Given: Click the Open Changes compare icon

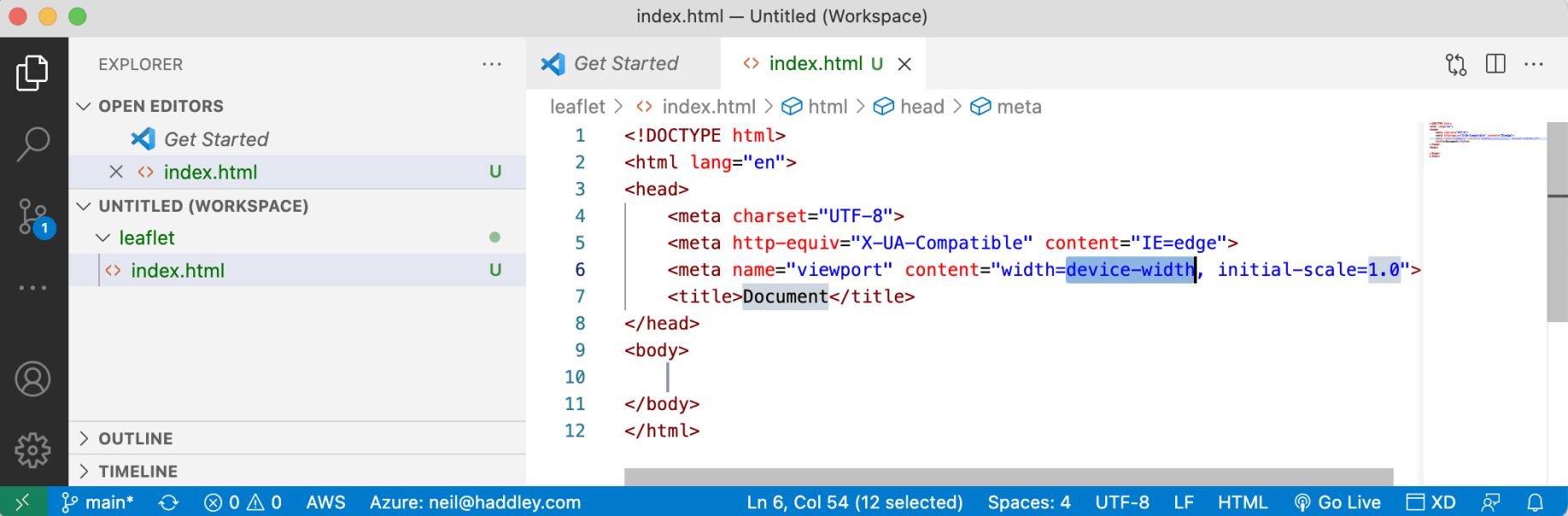Looking at the screenshot, I should point(1455,64).
